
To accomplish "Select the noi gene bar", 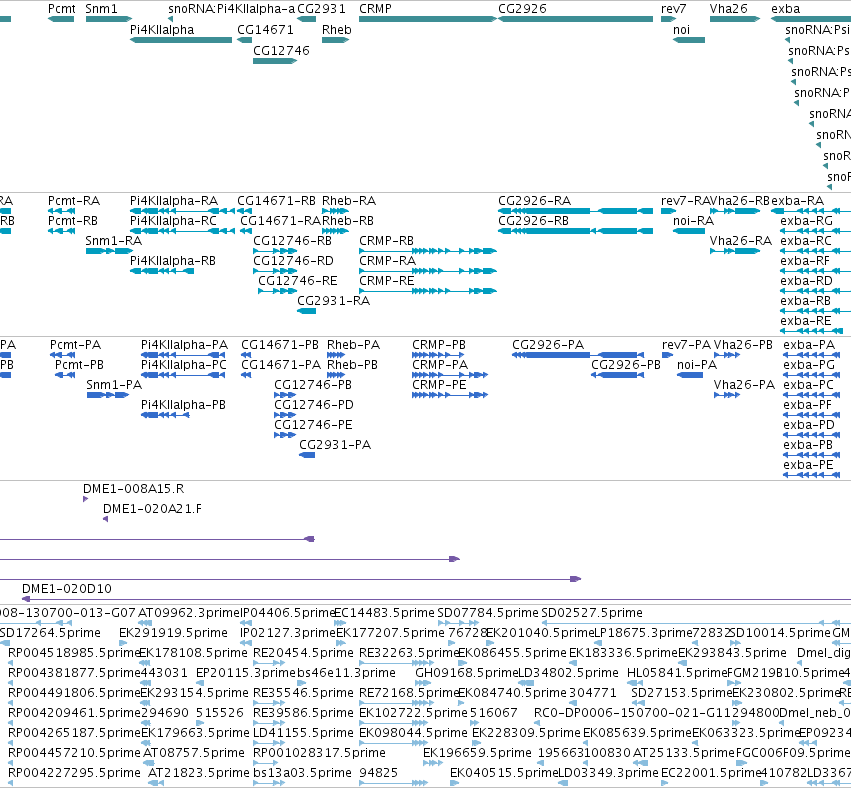I will [x=689, y=40].
